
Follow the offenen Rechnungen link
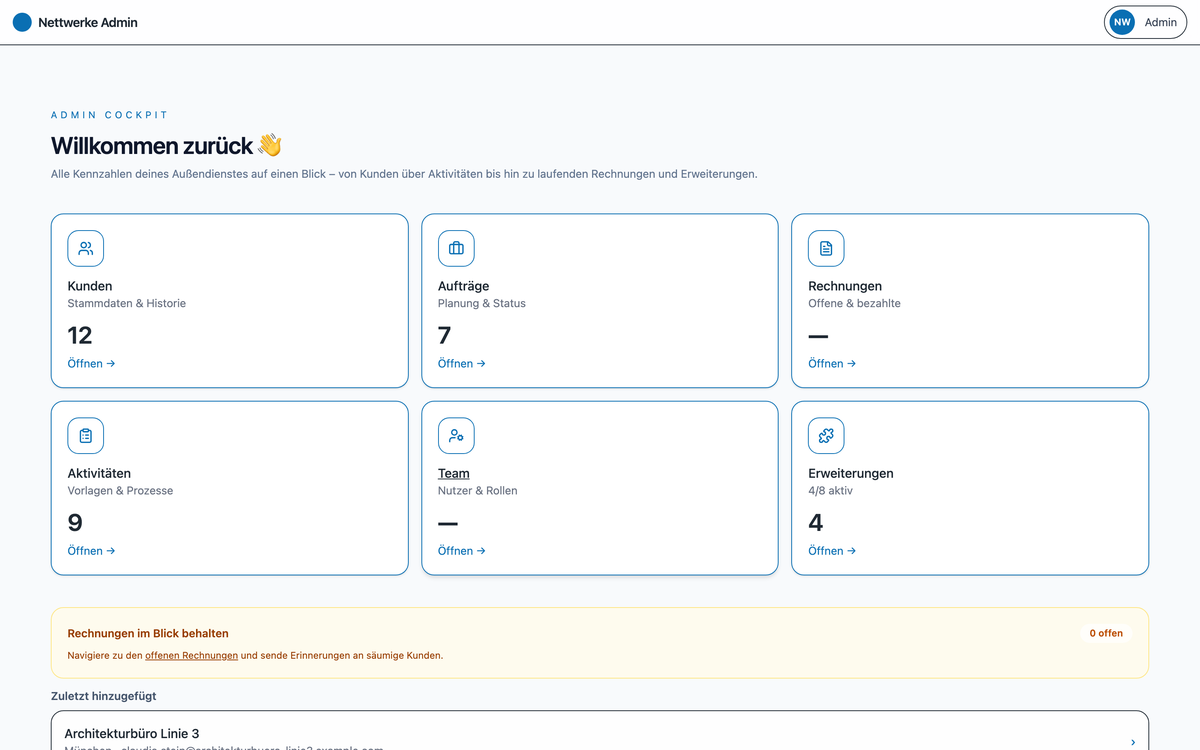(x=191, y=656)
